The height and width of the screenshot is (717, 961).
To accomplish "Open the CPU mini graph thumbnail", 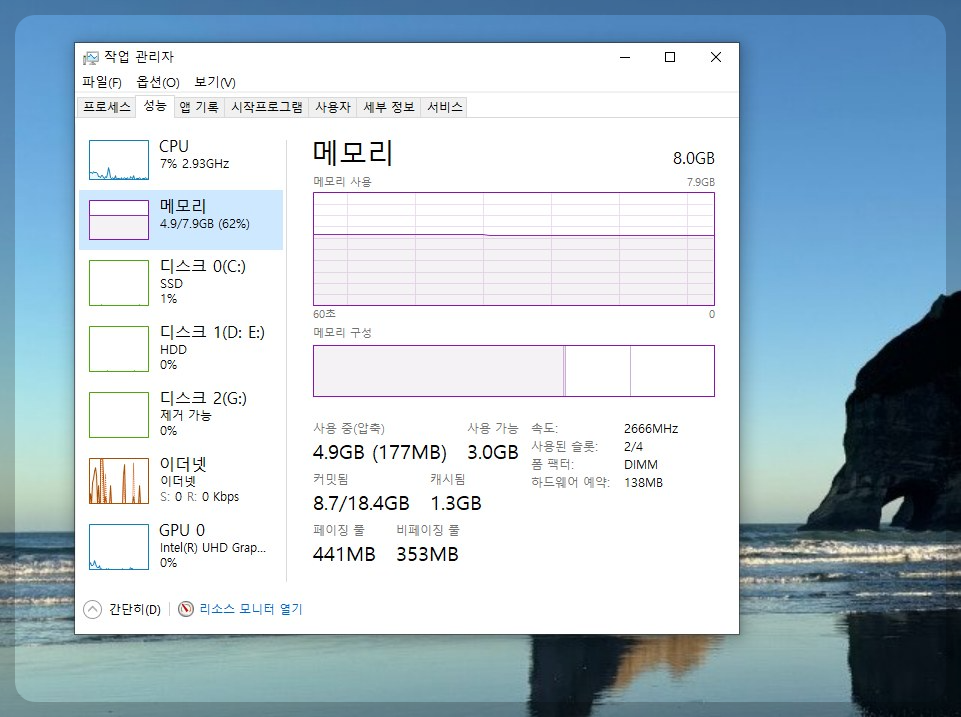I will tap(119, 160).
